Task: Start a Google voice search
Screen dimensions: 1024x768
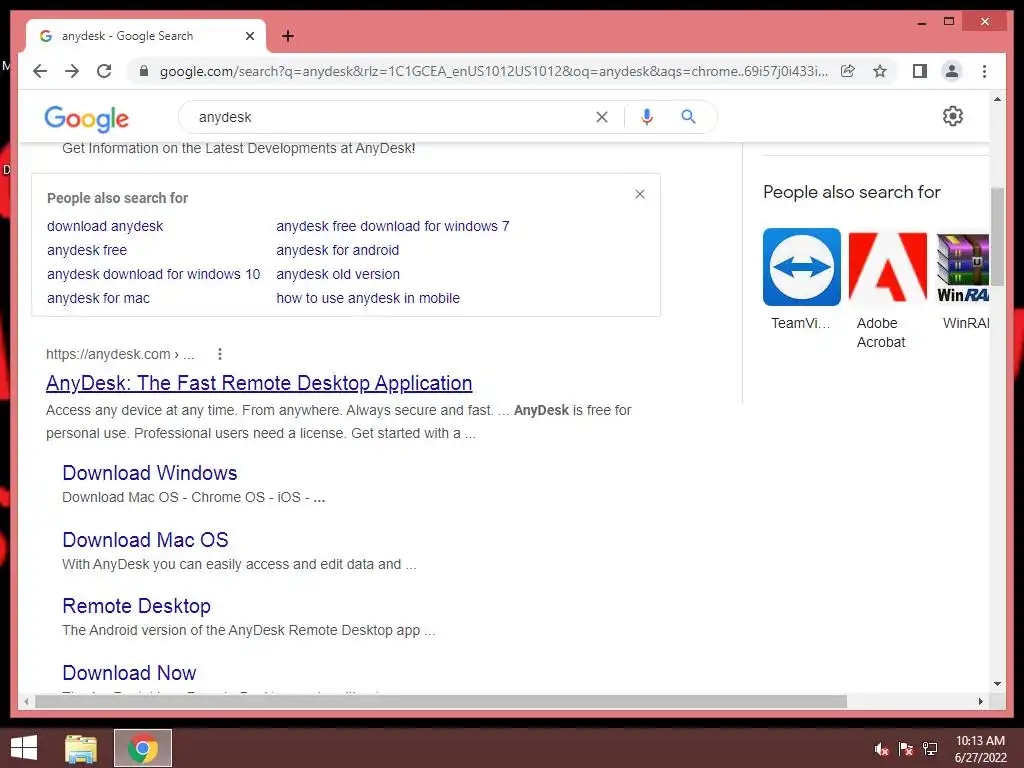Action: (647, 117)
